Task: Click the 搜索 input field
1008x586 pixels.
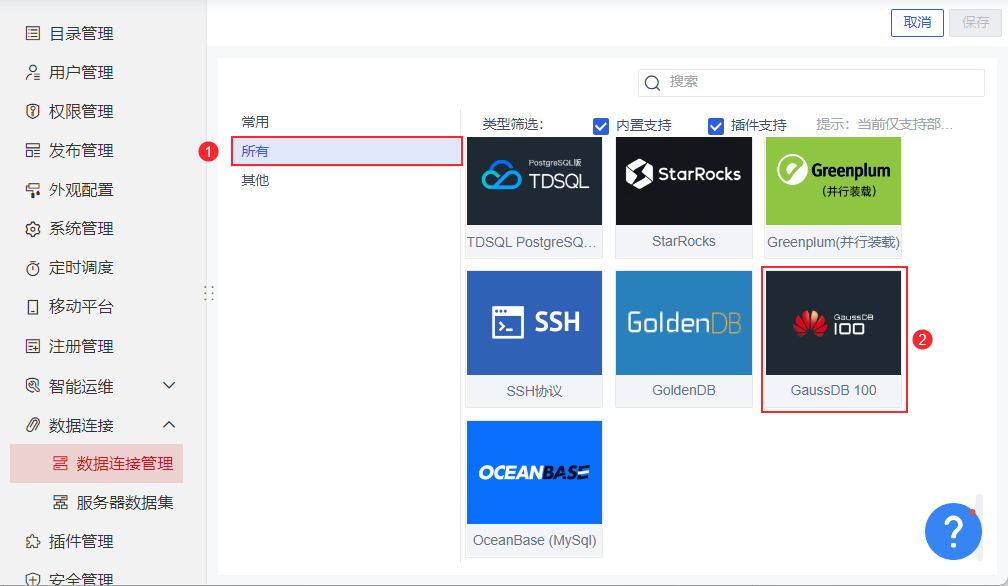Action: point(811,83)
